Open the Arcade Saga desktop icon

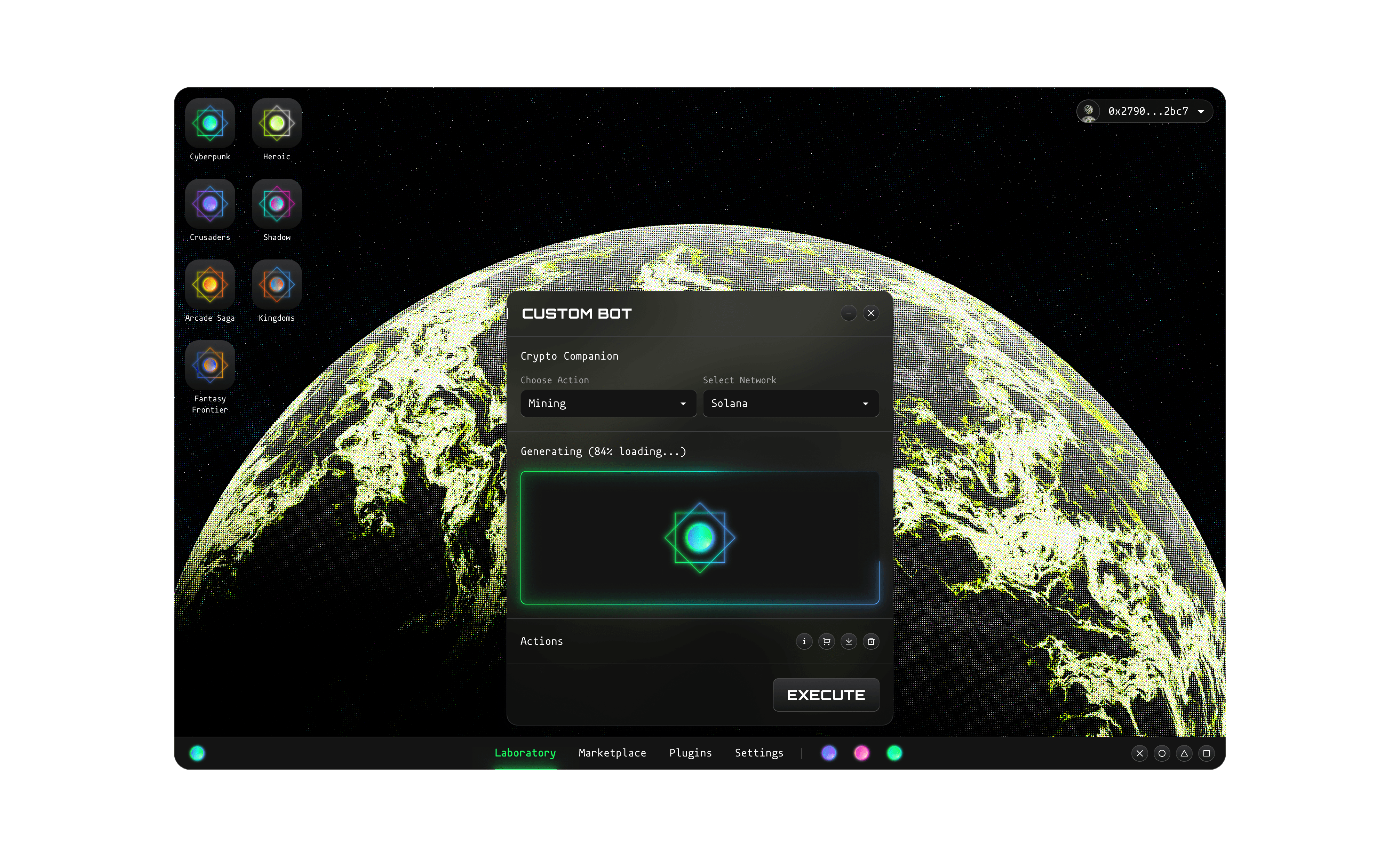[210, 285]
